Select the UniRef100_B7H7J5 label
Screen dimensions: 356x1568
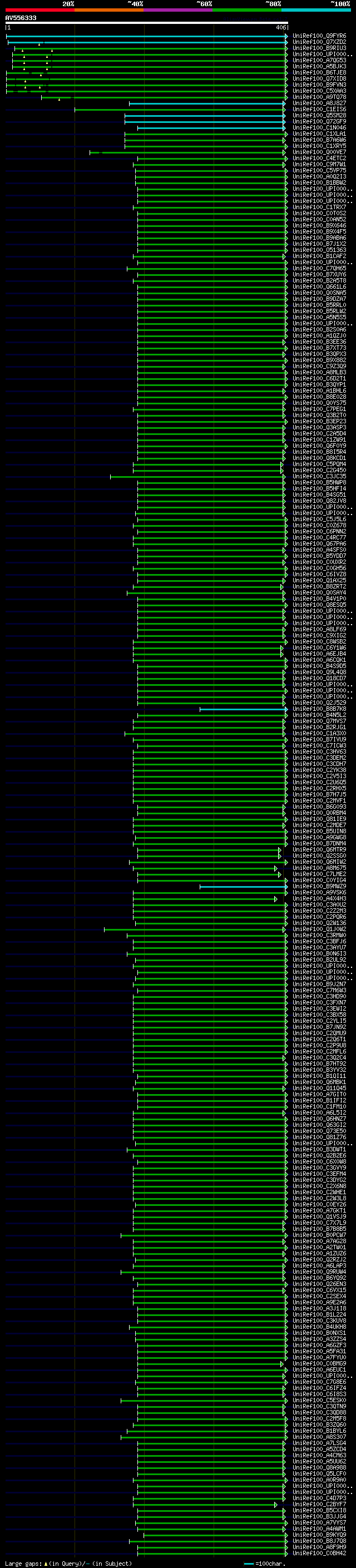tap(319, 795)
